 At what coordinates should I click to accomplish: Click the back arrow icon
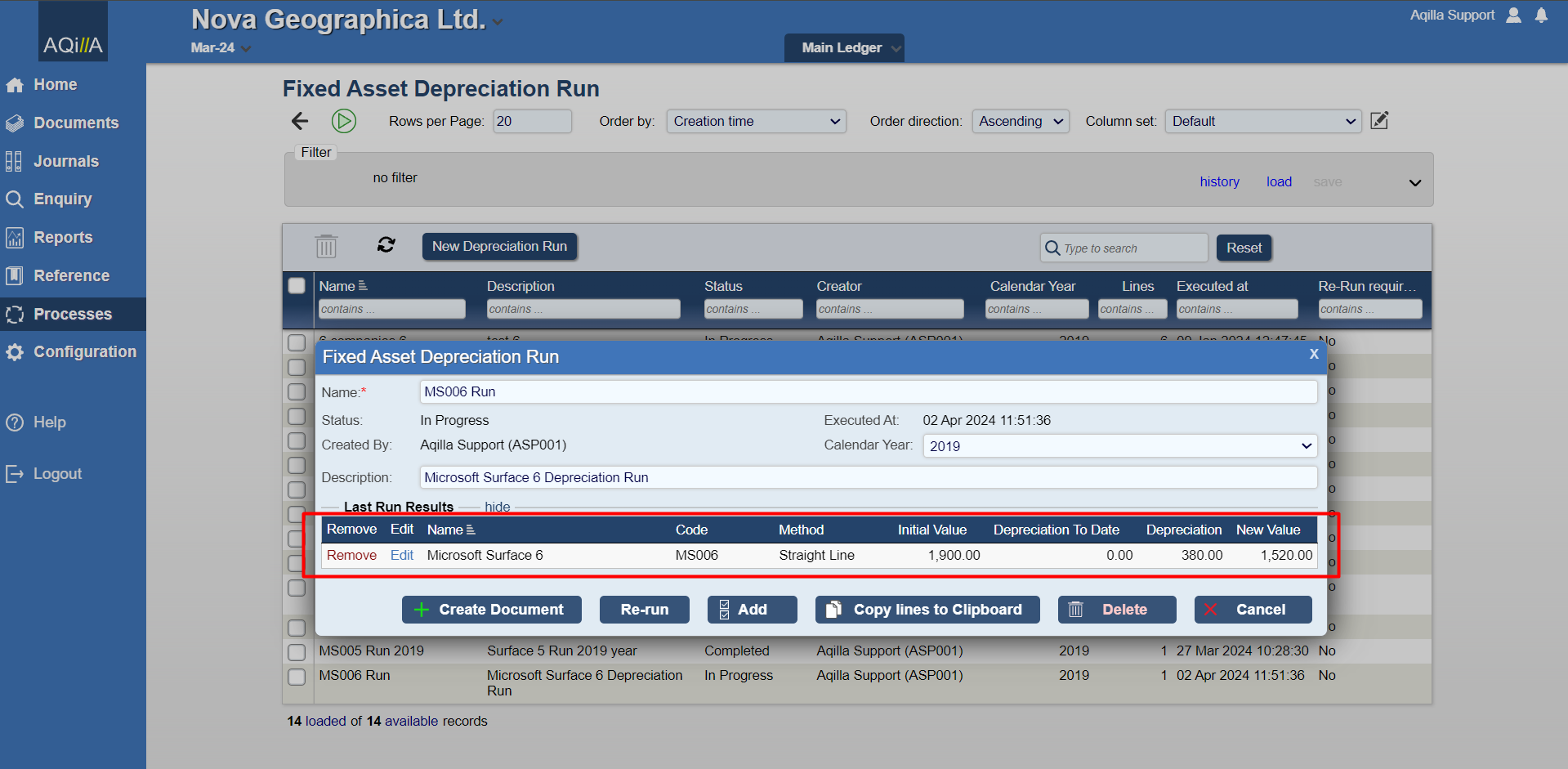[x=300, y=121]
